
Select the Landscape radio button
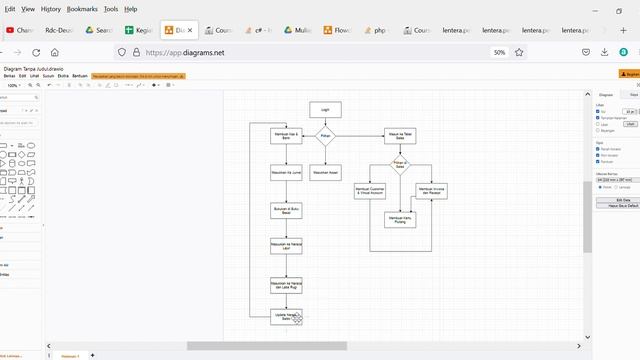tap(616, 187)
